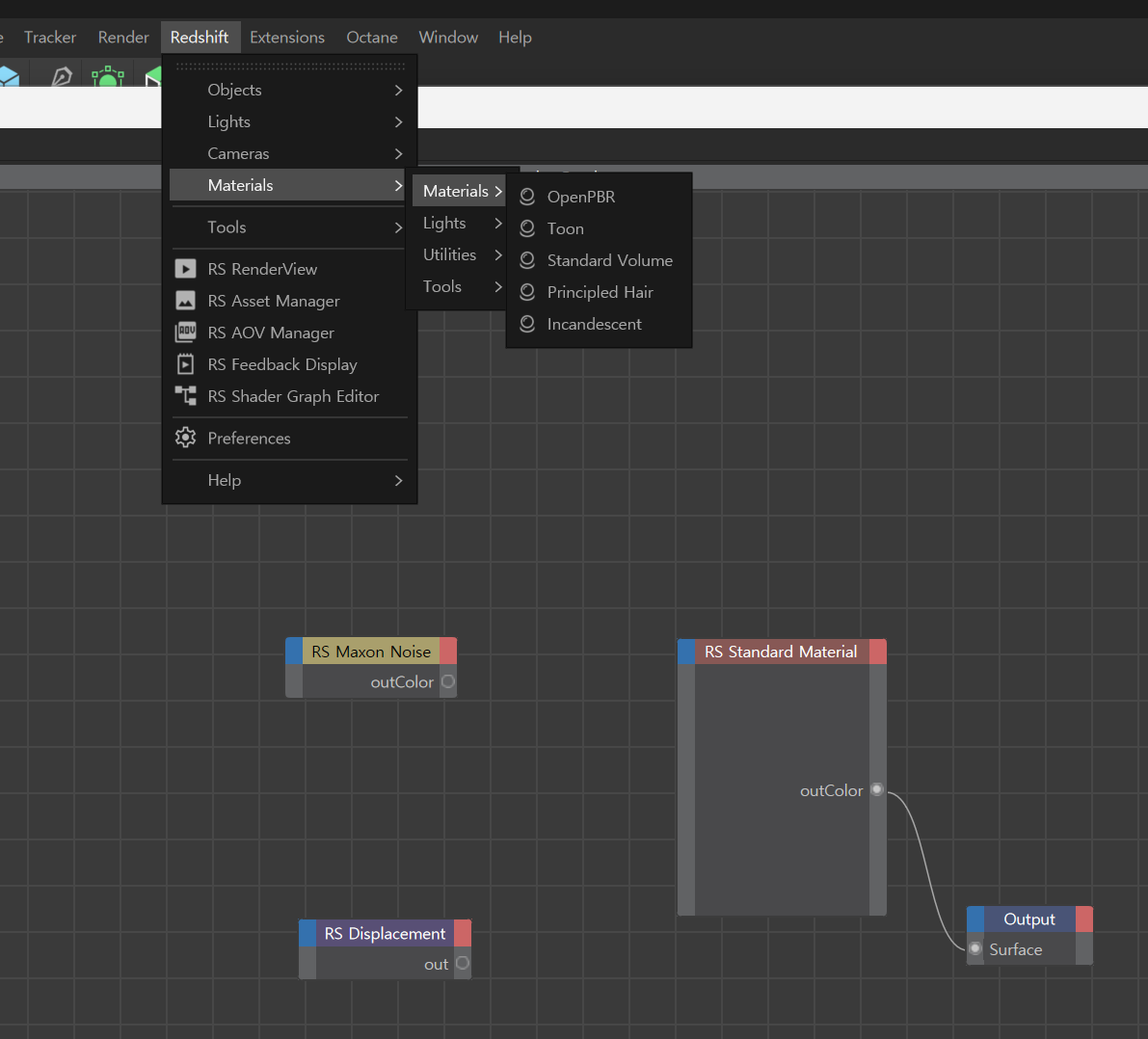
Task: Expand Tools submenu arrow in Redshift menu
Action: pos(398,227)
